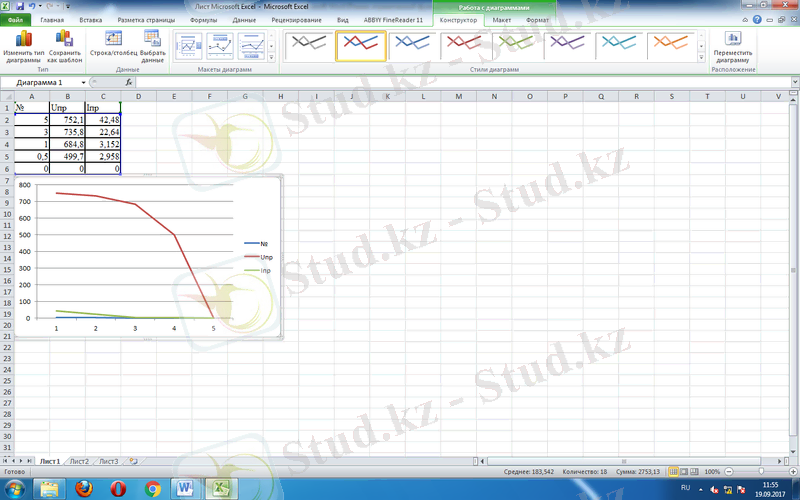Image resolution: width=800 pixels, height=500 pixels.
Task: Click the zoom in plus button
Action: click(793, 472)
